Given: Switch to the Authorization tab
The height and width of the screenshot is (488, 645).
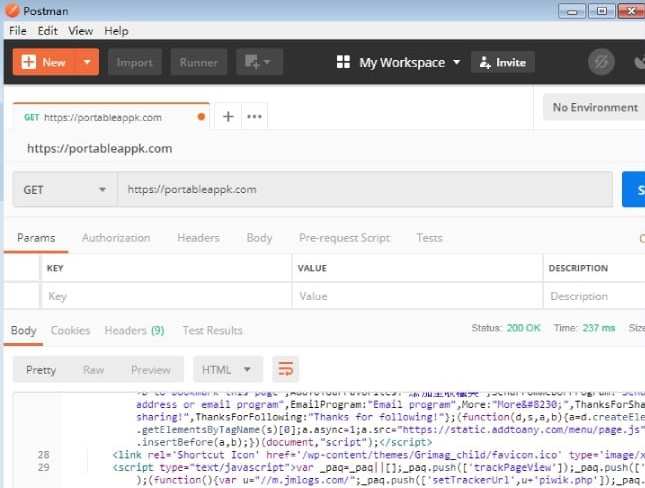Looking at the screenshot, I should coord(116,238).
